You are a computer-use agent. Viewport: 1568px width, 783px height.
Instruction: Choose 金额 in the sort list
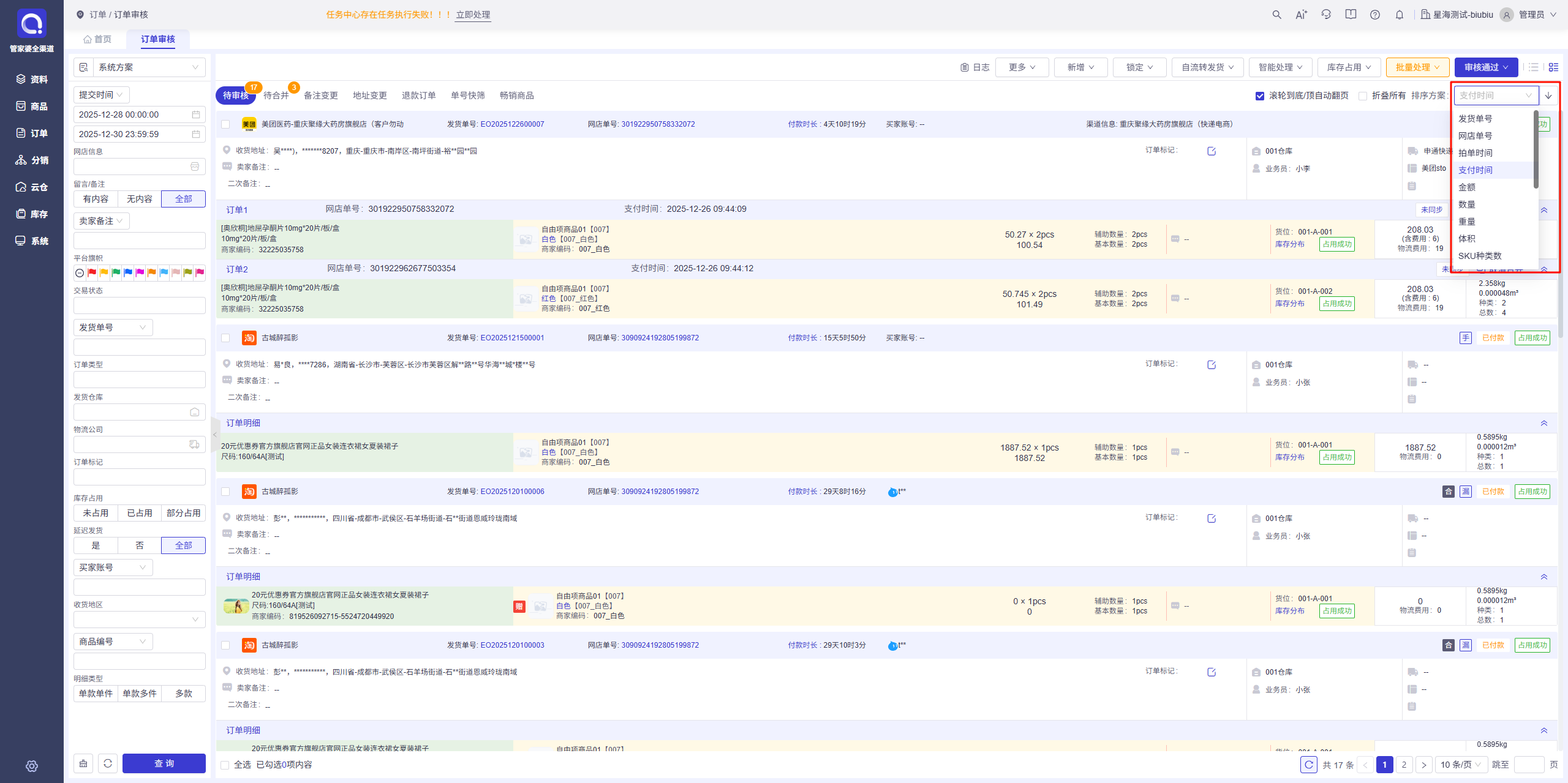tap(1467, 187)
